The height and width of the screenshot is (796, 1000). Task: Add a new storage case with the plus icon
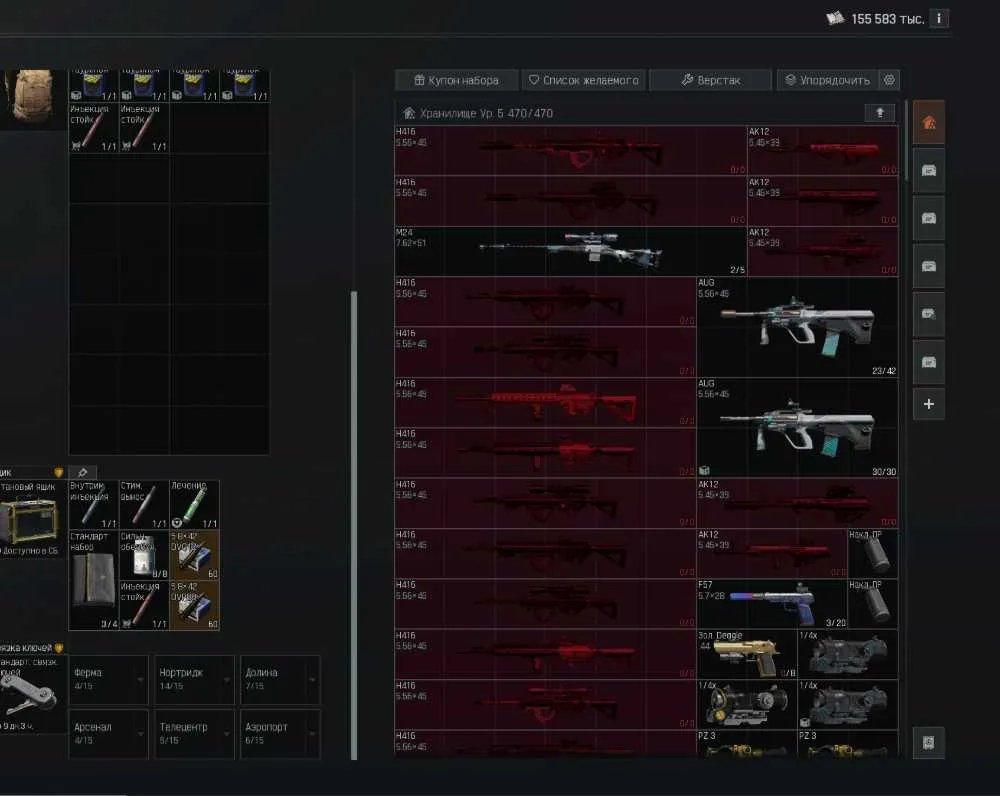click(x=929, y=404)
